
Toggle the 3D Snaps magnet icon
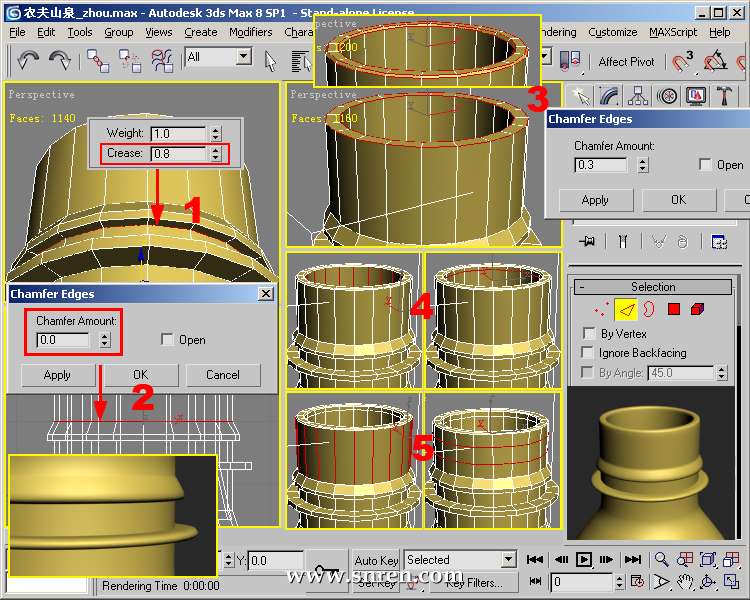coord(683,61)
